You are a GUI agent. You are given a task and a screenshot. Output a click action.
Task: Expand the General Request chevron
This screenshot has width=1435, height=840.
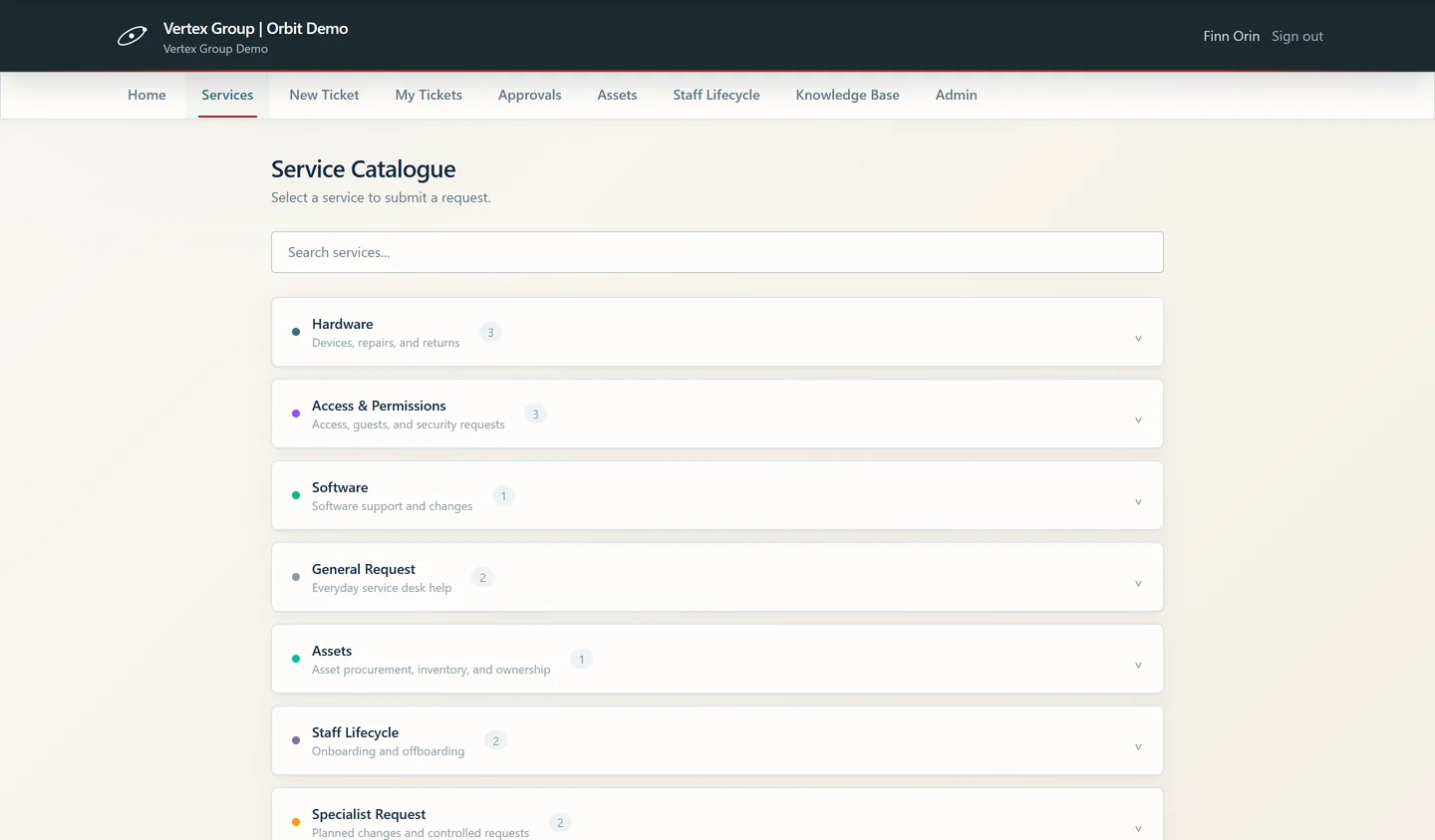(x=1138, y=584)
